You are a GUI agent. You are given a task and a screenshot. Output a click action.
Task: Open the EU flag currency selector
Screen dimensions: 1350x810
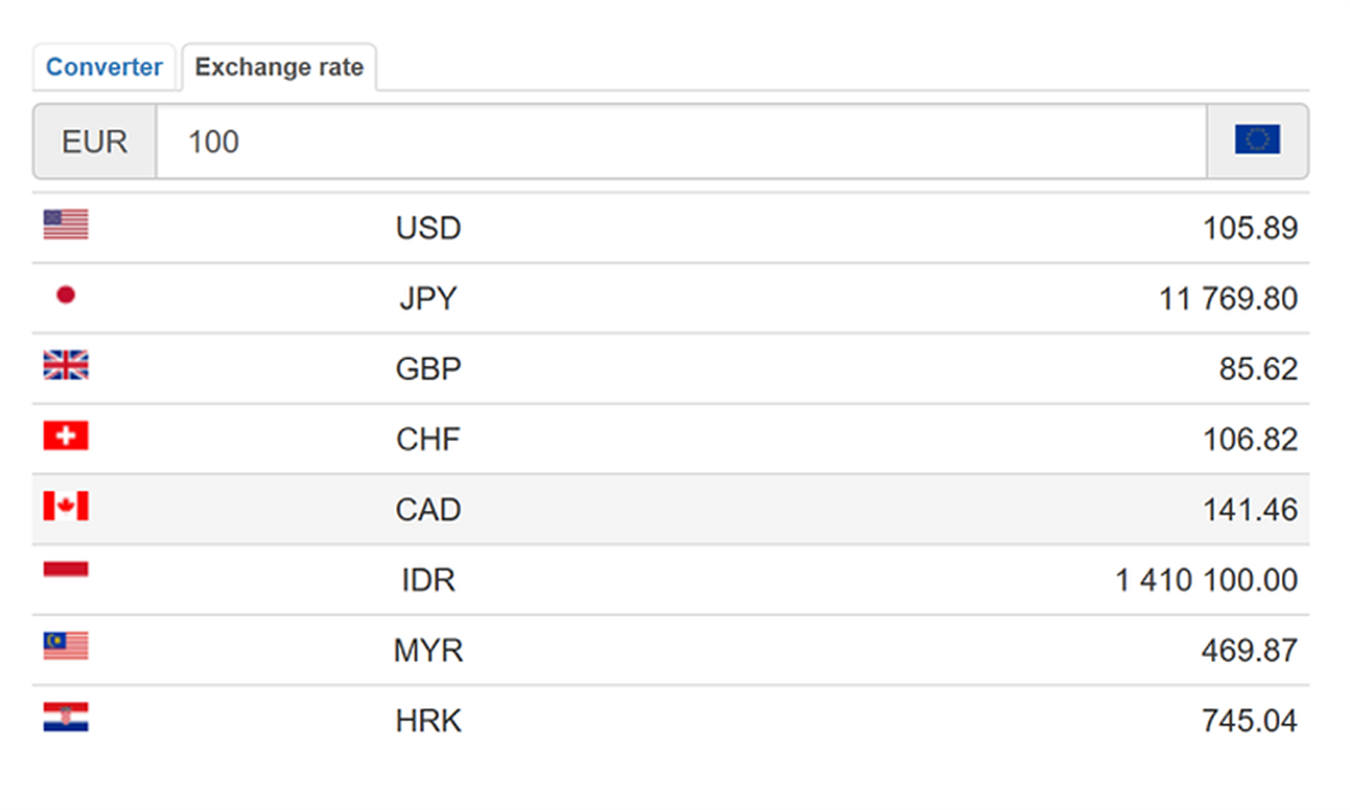(1257, 141)
